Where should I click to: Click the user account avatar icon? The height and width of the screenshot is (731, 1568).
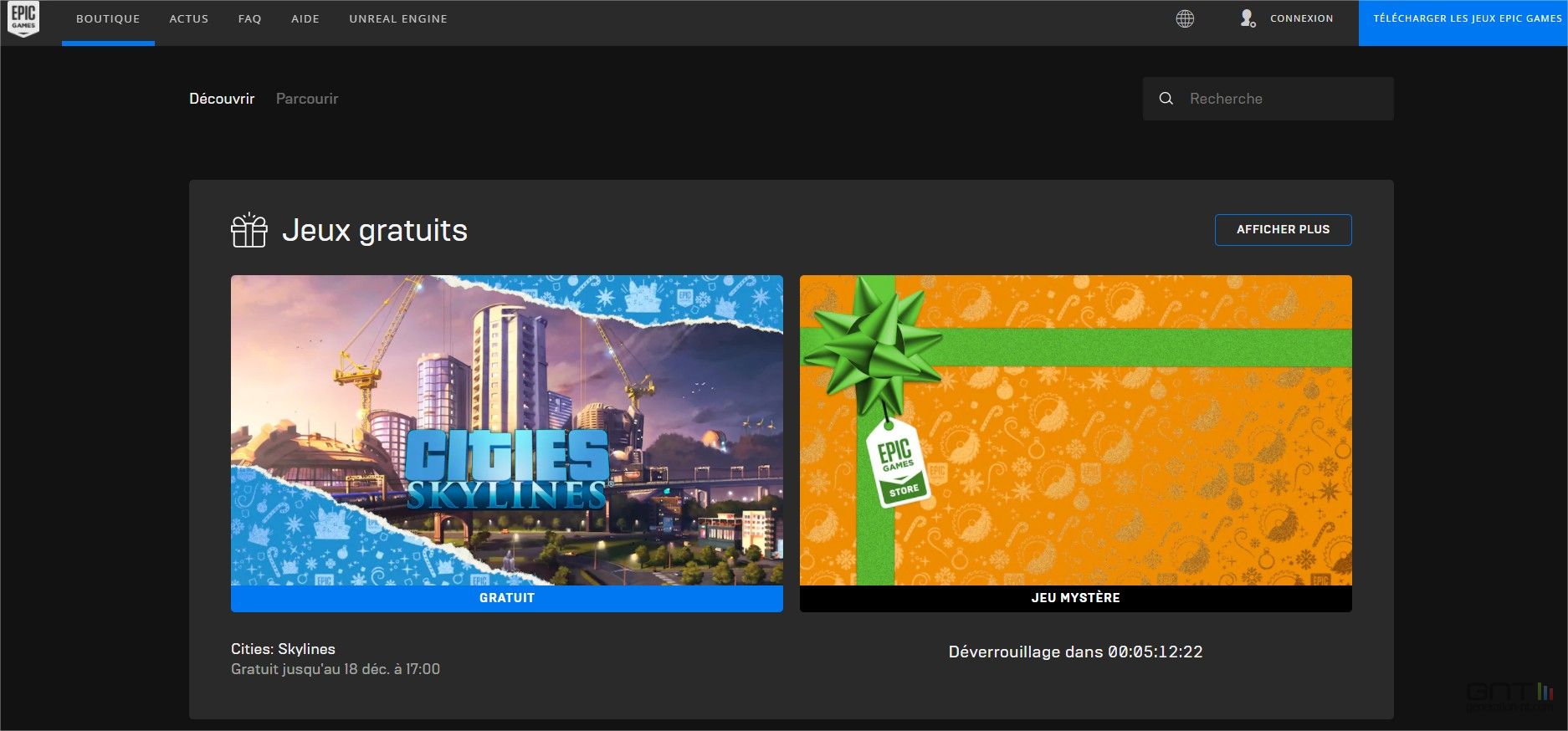tap(1248, 18)
